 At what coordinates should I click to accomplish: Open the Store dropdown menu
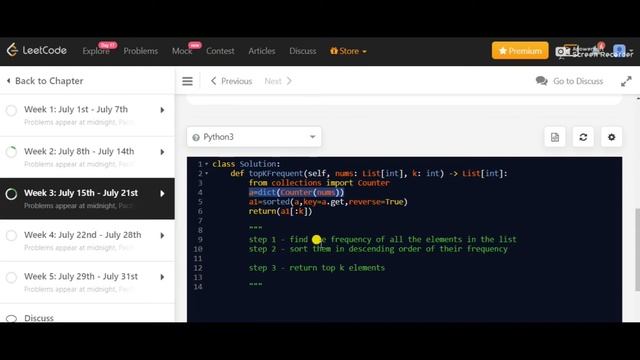pyautogui.click(x=348, y=51)
